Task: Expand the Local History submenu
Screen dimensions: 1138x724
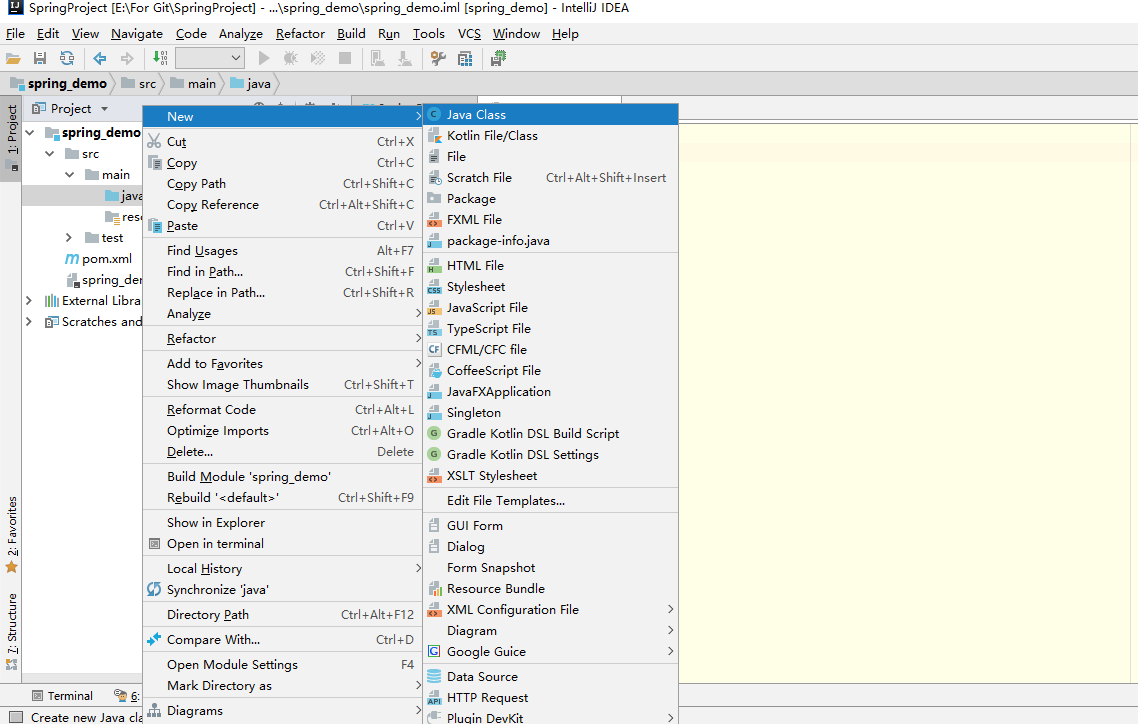Action: tap(282, 569)
